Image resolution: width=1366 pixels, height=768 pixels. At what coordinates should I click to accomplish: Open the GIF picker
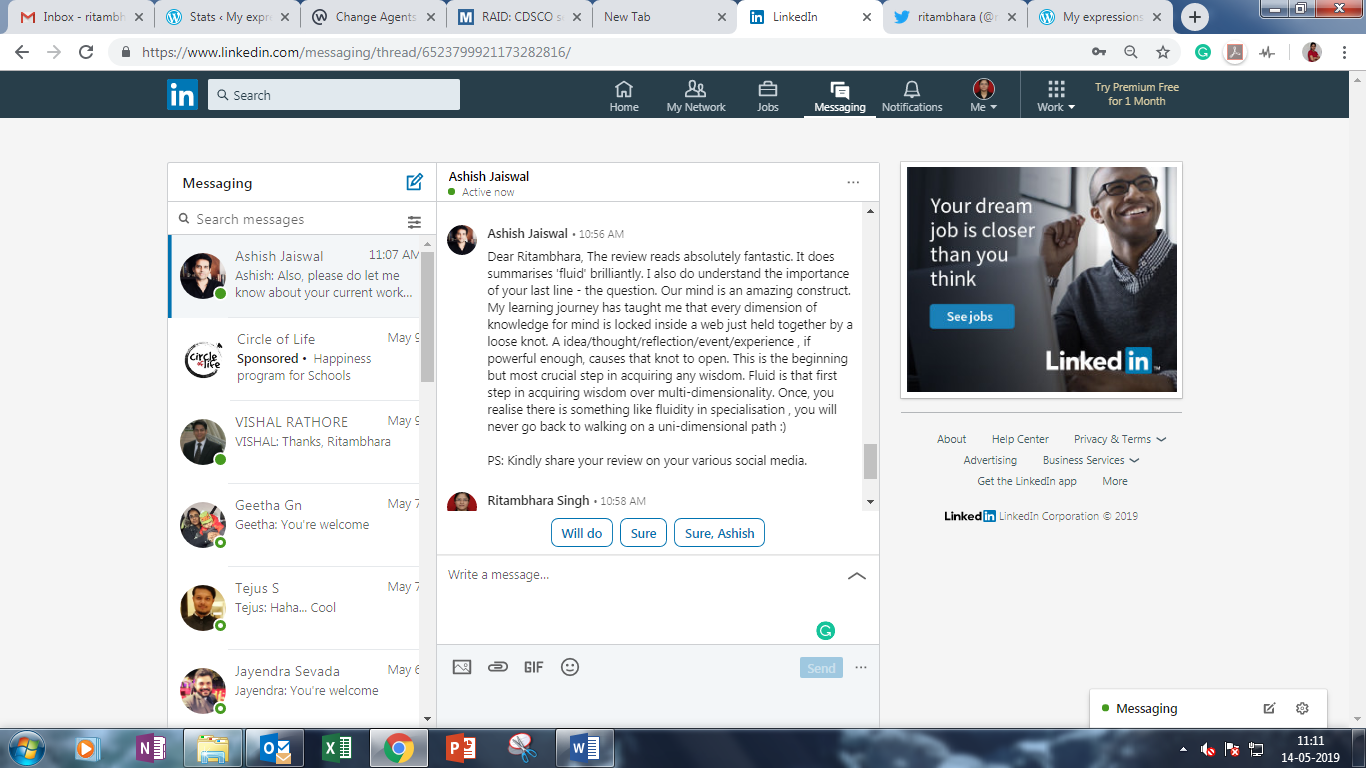click(533, 667)
